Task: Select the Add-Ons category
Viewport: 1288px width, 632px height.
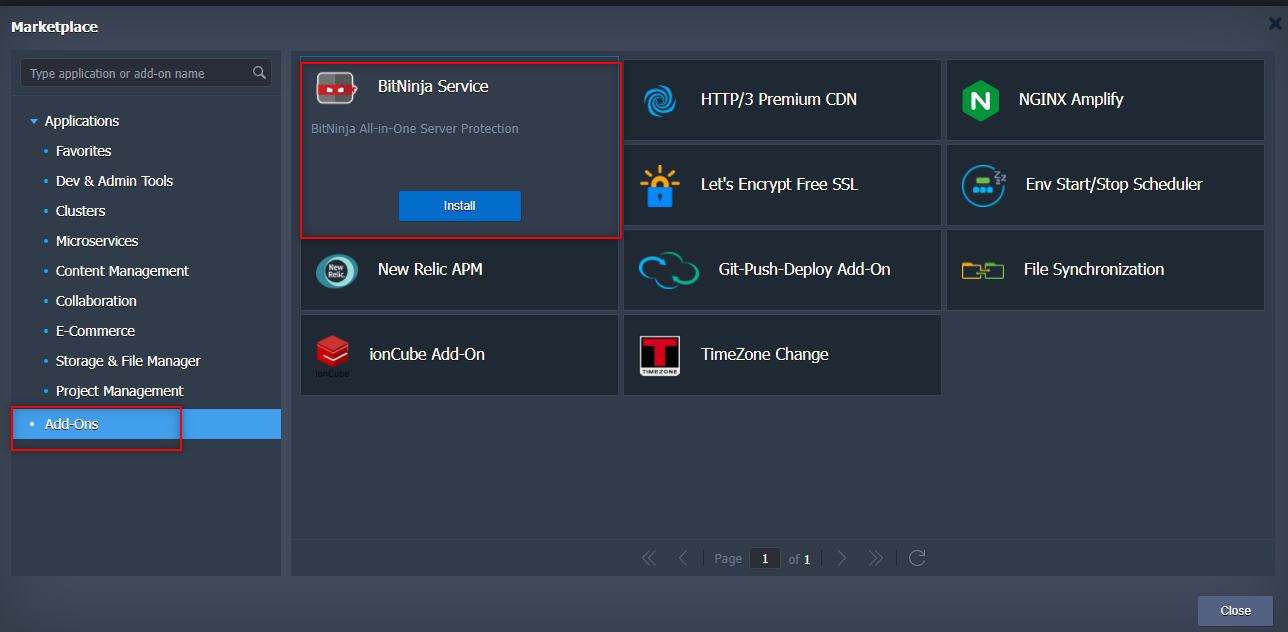Action: [x=146, y=424]
